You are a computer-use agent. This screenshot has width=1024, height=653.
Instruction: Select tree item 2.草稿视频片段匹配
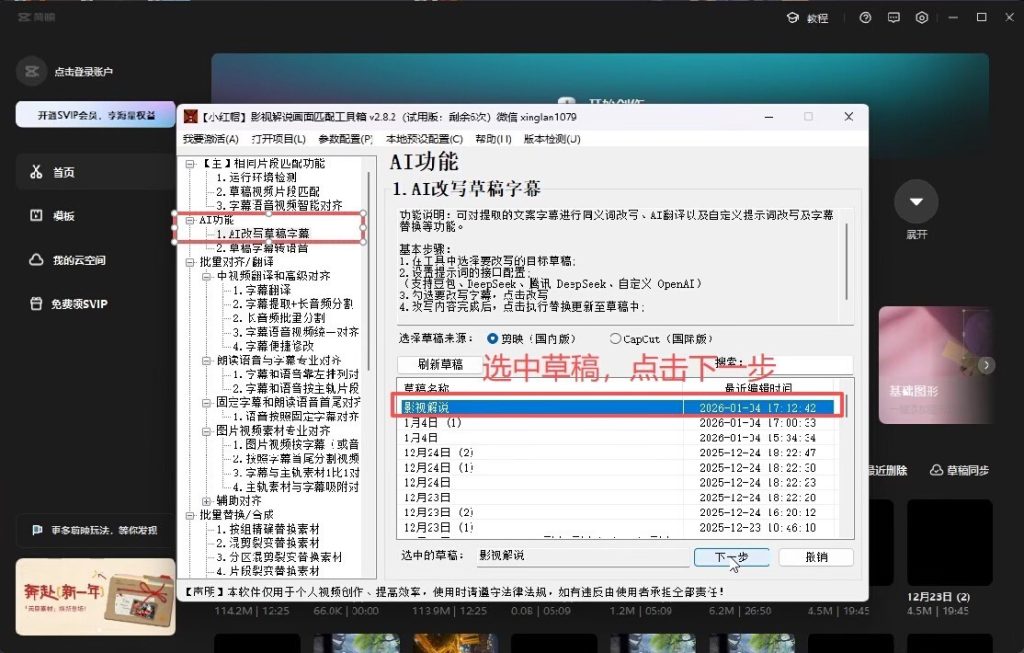point(268,192)
